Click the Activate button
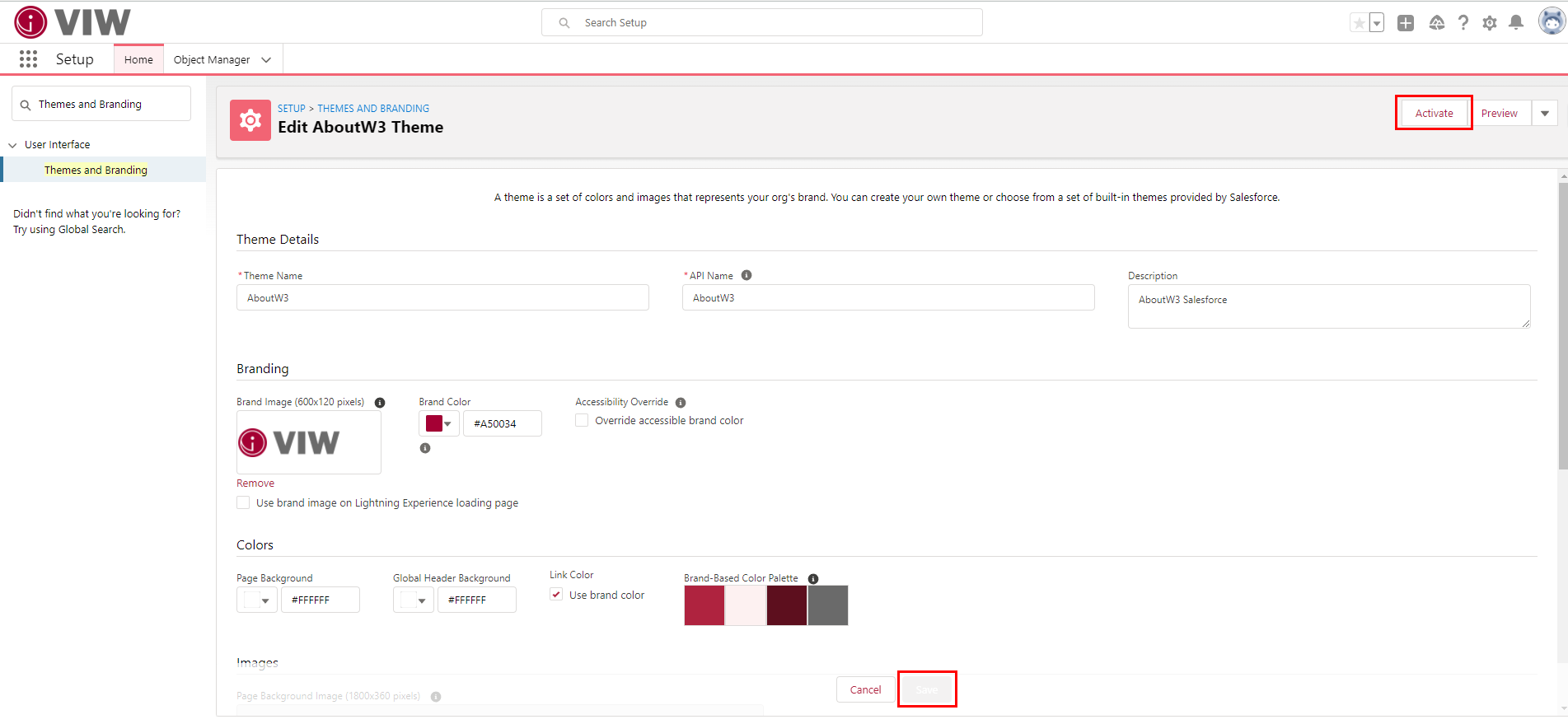Screen dimensions: 1568x724 click(x=1434, y=114)
